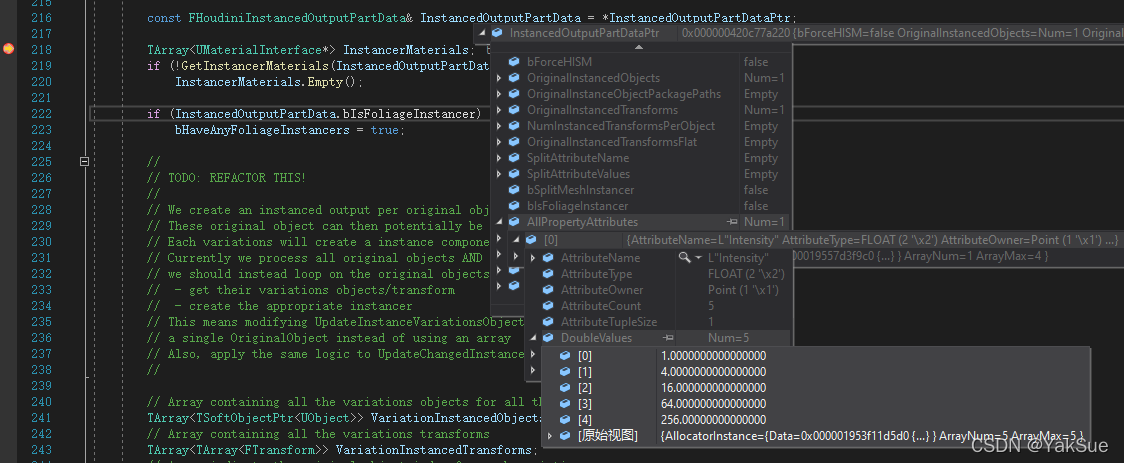Click value 256.00000000000000 of element [4]

tap(713, 419)
